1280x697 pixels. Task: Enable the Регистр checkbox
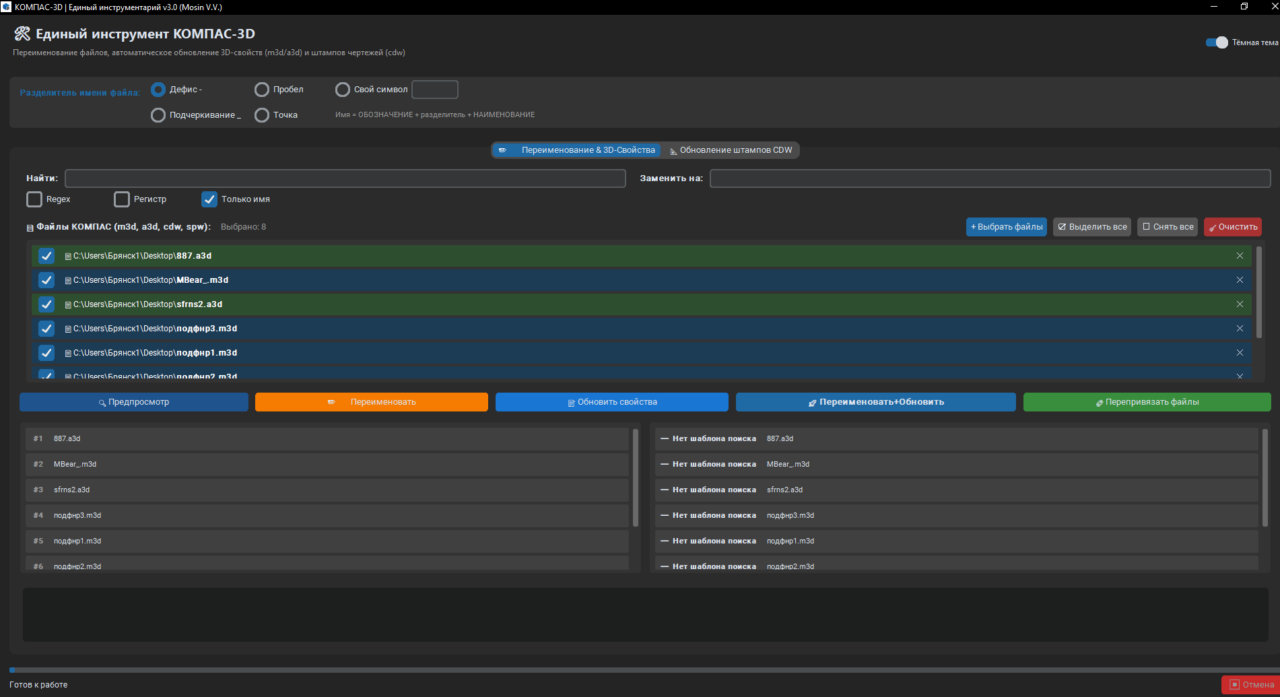[122, 199]
